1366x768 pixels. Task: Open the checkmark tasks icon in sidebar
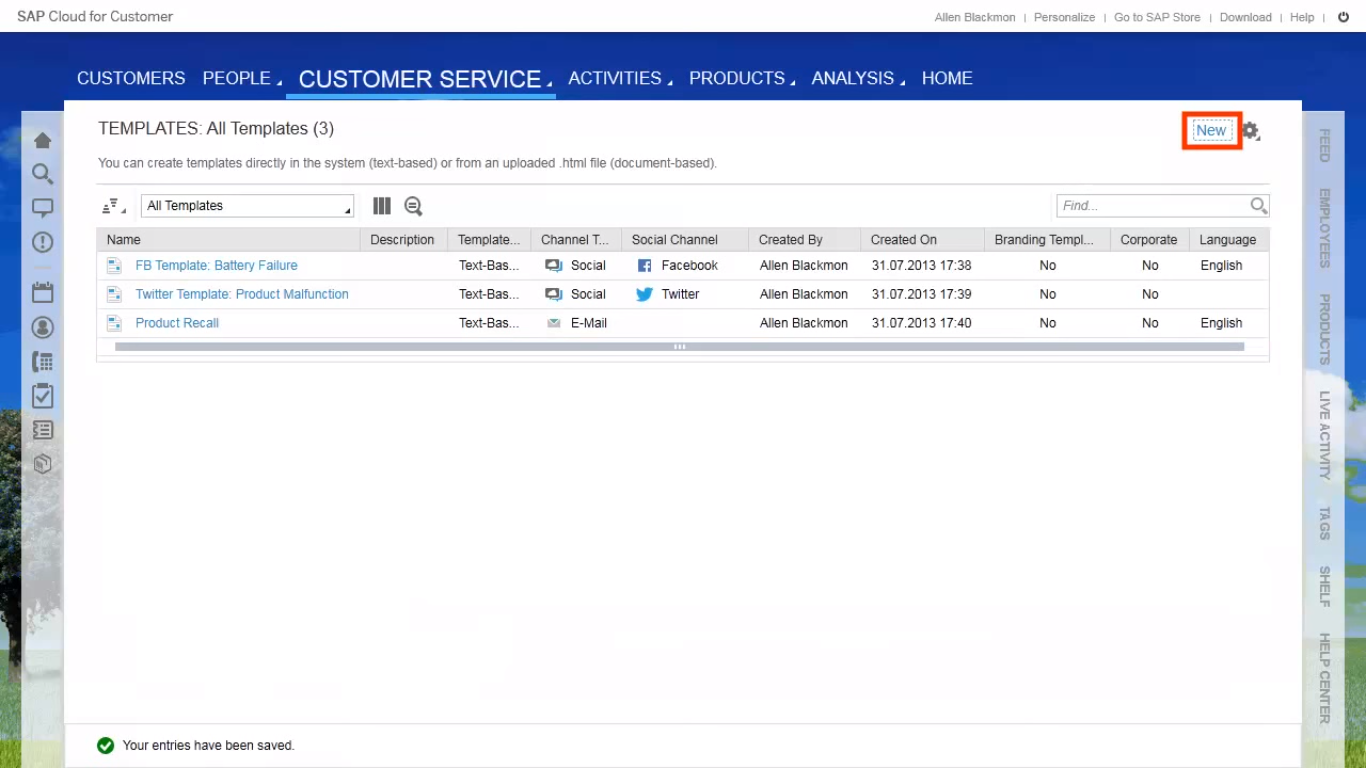coord(43,396)
